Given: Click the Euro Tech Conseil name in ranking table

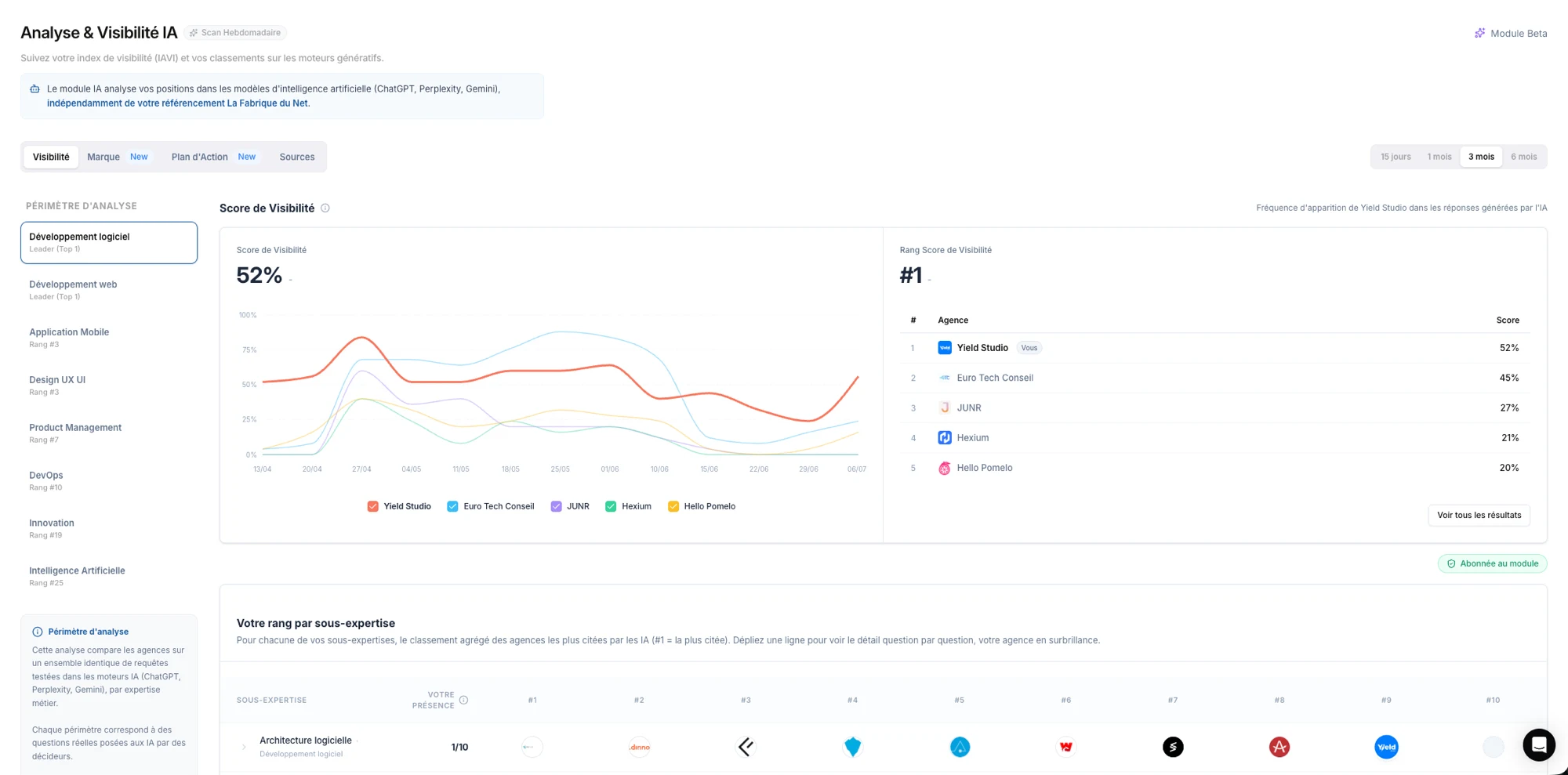Looking at the screenshot, I should point(995,378).
